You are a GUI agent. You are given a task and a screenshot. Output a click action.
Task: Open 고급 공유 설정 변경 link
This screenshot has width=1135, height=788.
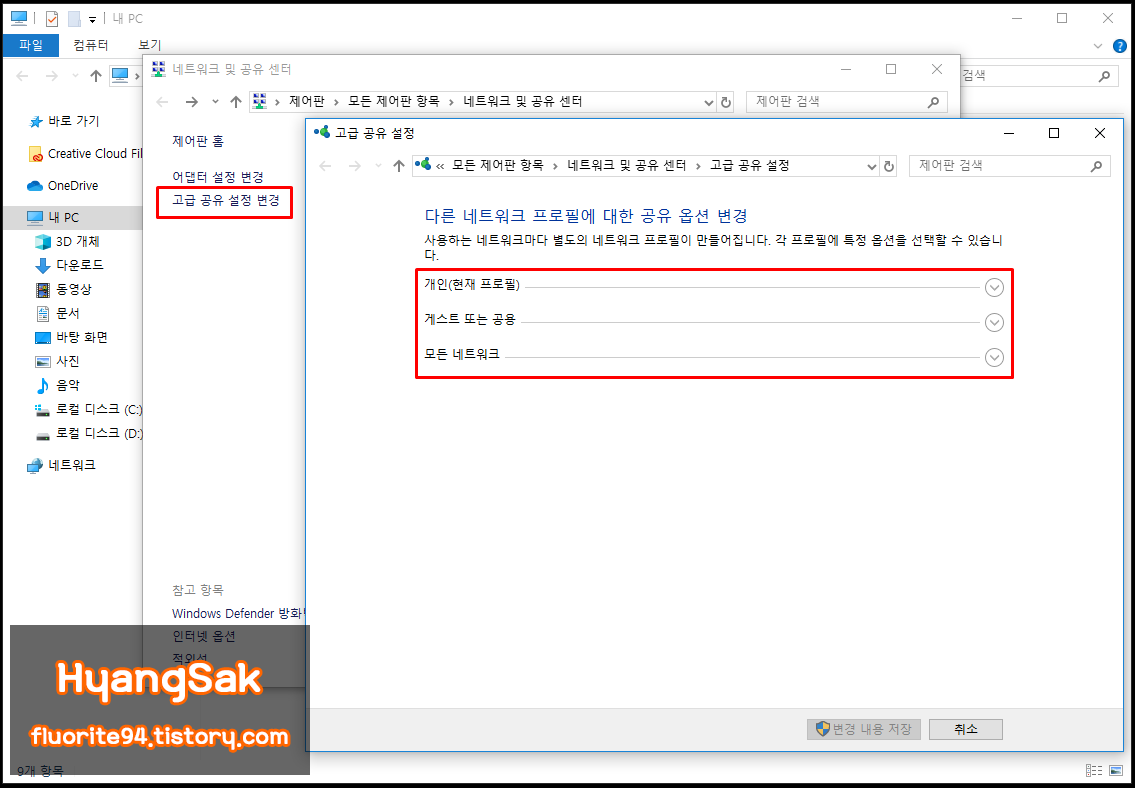pyautogui.click(x=225, y=200)
